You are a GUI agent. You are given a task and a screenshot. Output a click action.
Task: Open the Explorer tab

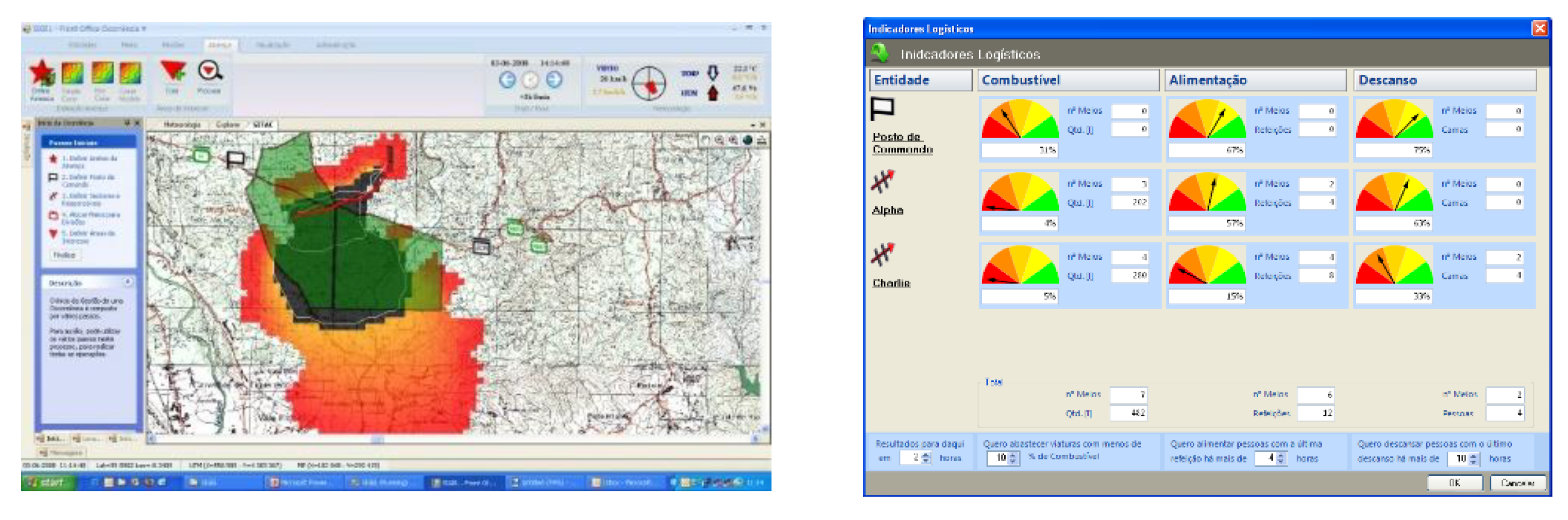tap(227, 125)
